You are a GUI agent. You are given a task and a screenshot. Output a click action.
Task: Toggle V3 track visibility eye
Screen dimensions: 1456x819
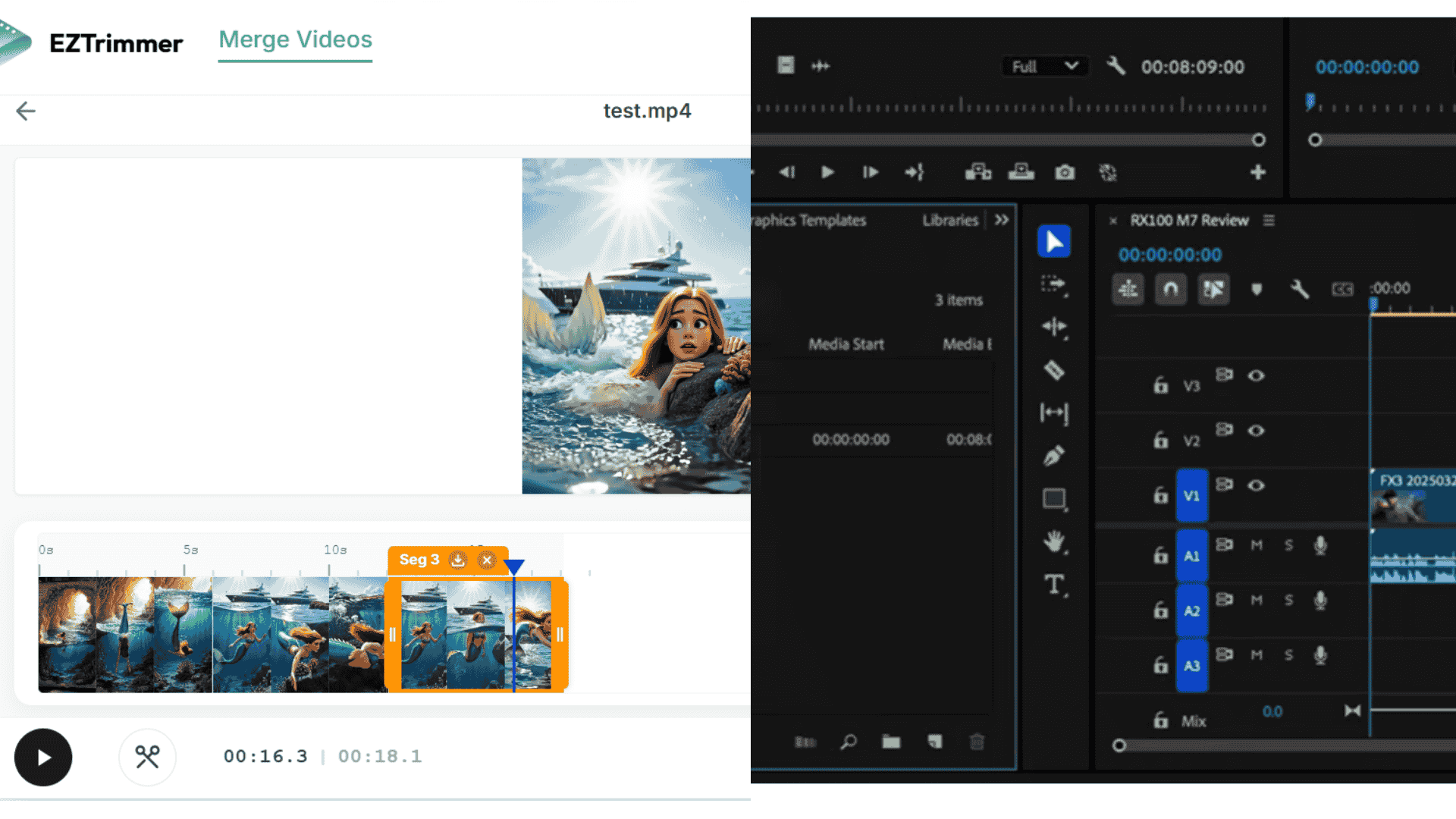click(x=1256, y=375)
